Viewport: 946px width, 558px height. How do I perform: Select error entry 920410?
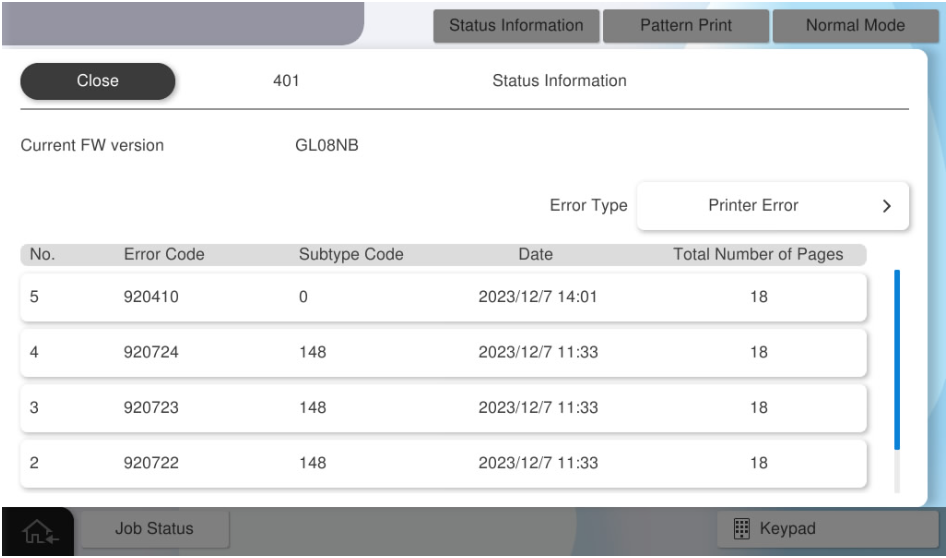coord(443,298)
